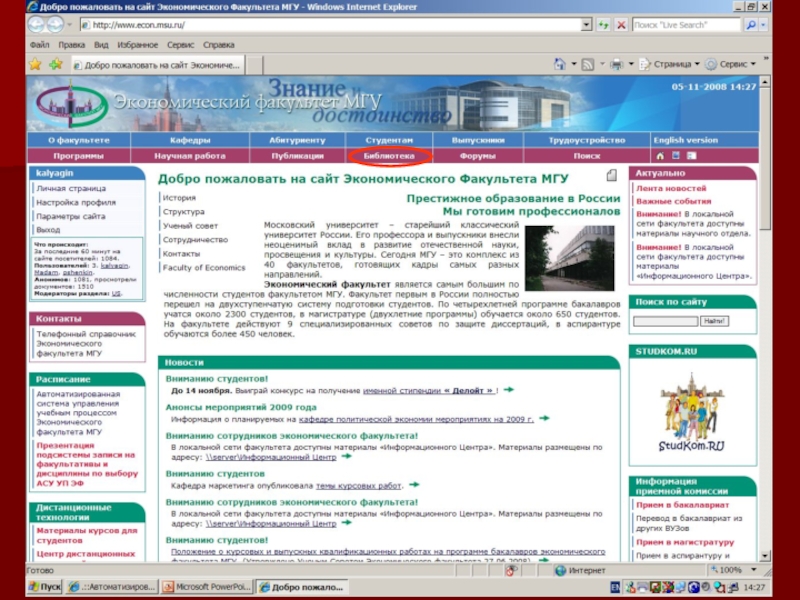This screenshot has width=800, height=600.
Task: Open the 100% zoom level dropdown
Action: (754, 570)
